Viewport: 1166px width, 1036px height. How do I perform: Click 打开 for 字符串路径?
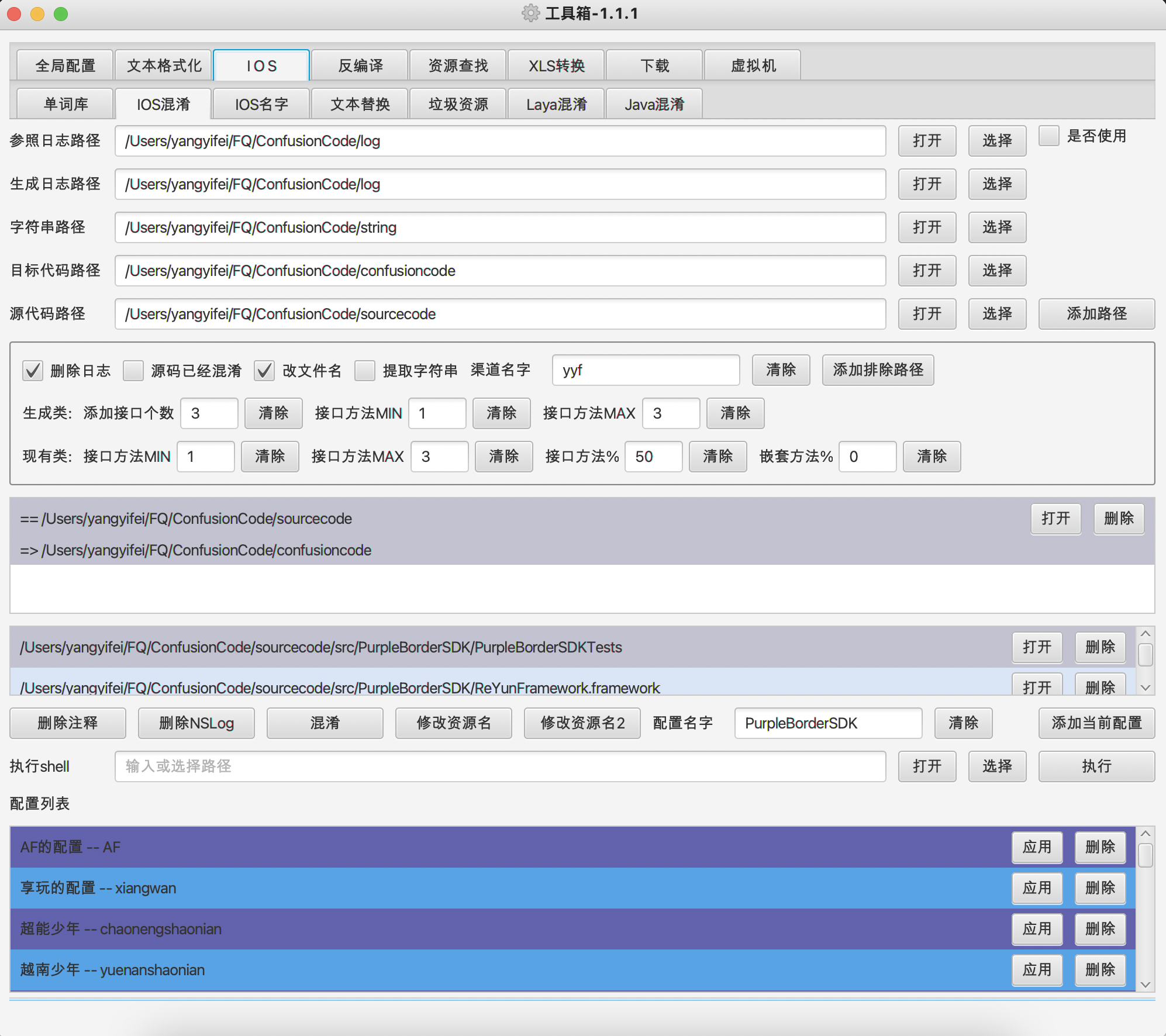927,227
